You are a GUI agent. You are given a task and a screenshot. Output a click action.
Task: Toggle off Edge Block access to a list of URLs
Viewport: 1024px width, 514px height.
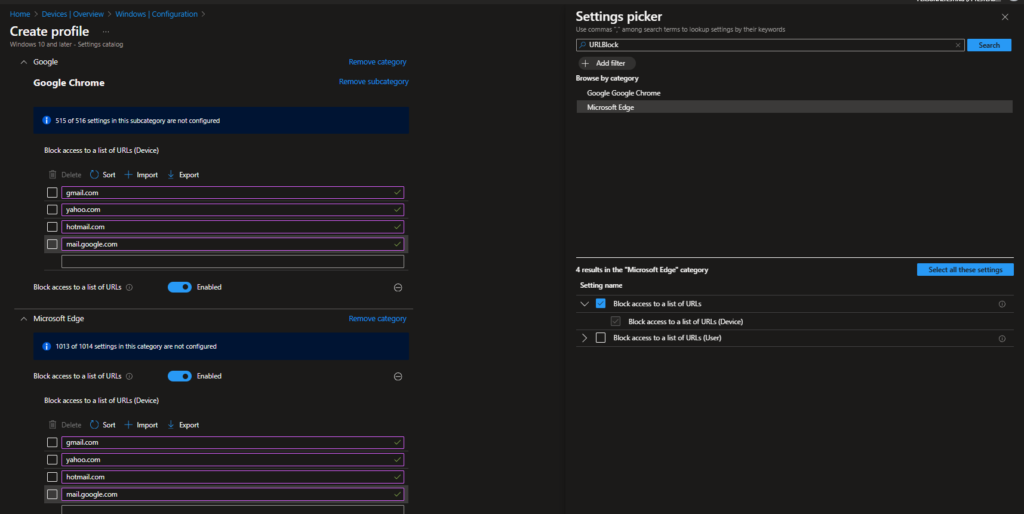180,376
